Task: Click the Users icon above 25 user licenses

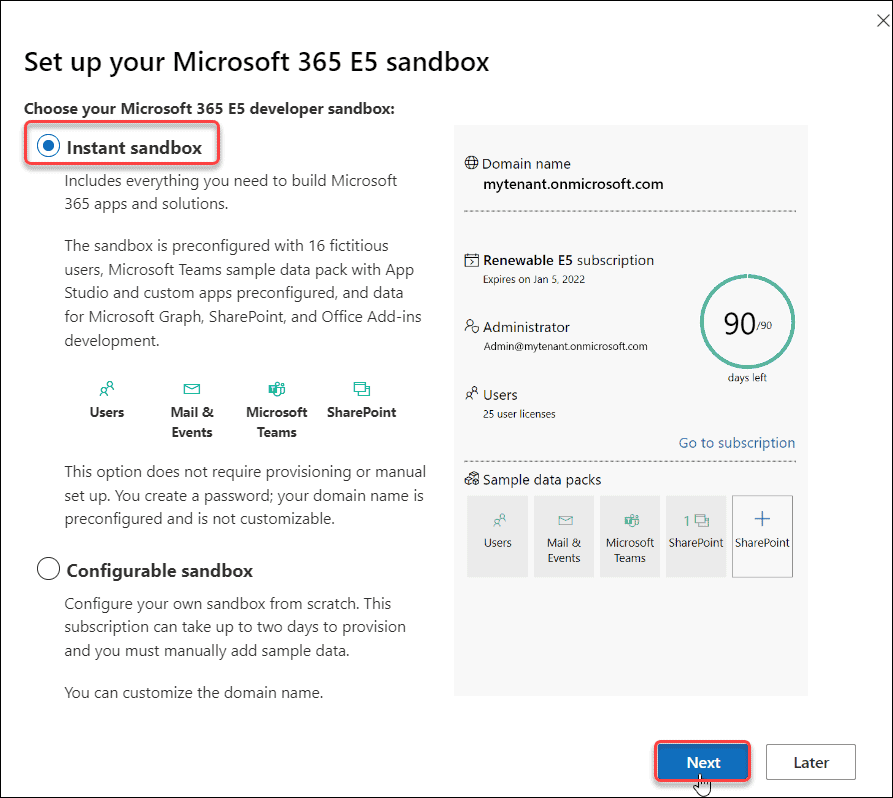Action: (472, 394)
